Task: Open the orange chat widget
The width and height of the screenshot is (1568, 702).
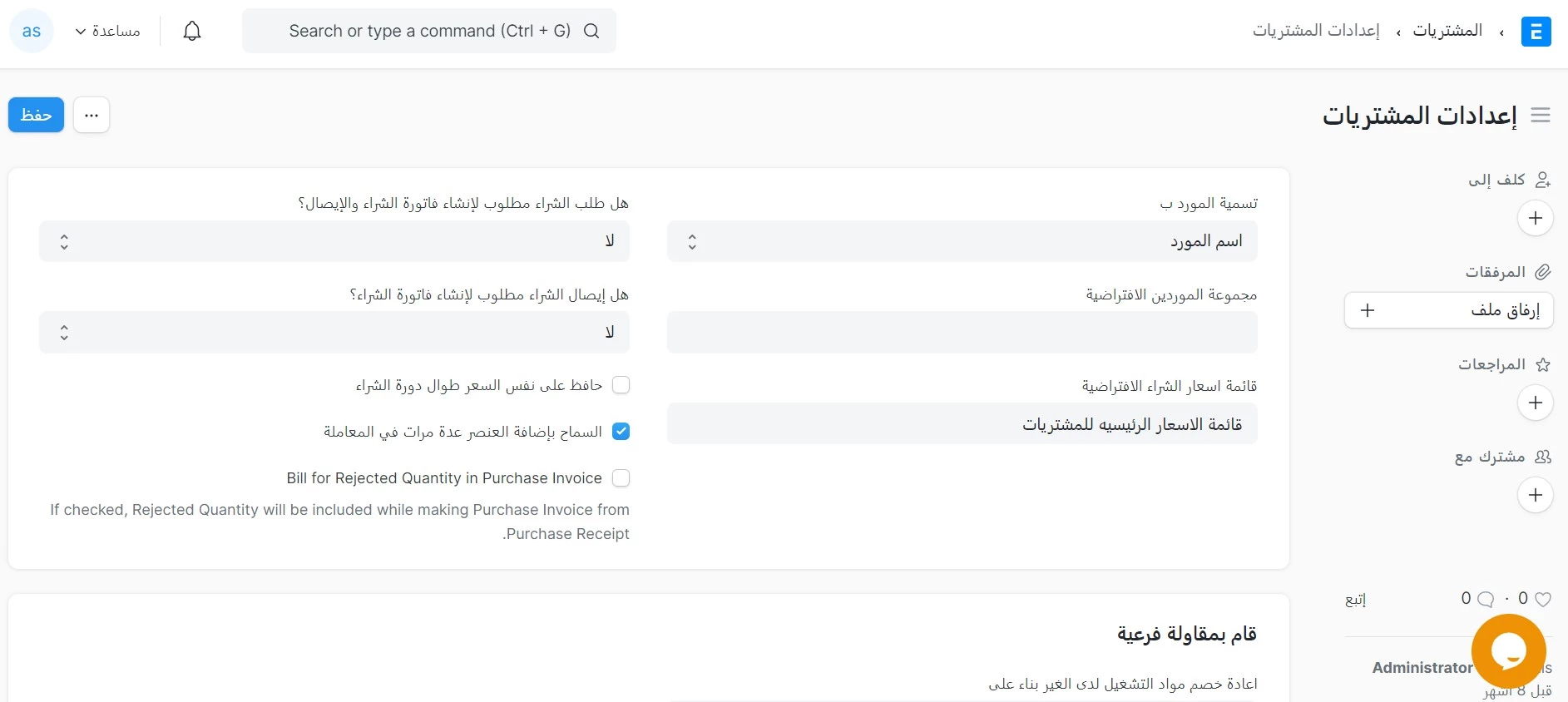Action: tap(1508, 651)
